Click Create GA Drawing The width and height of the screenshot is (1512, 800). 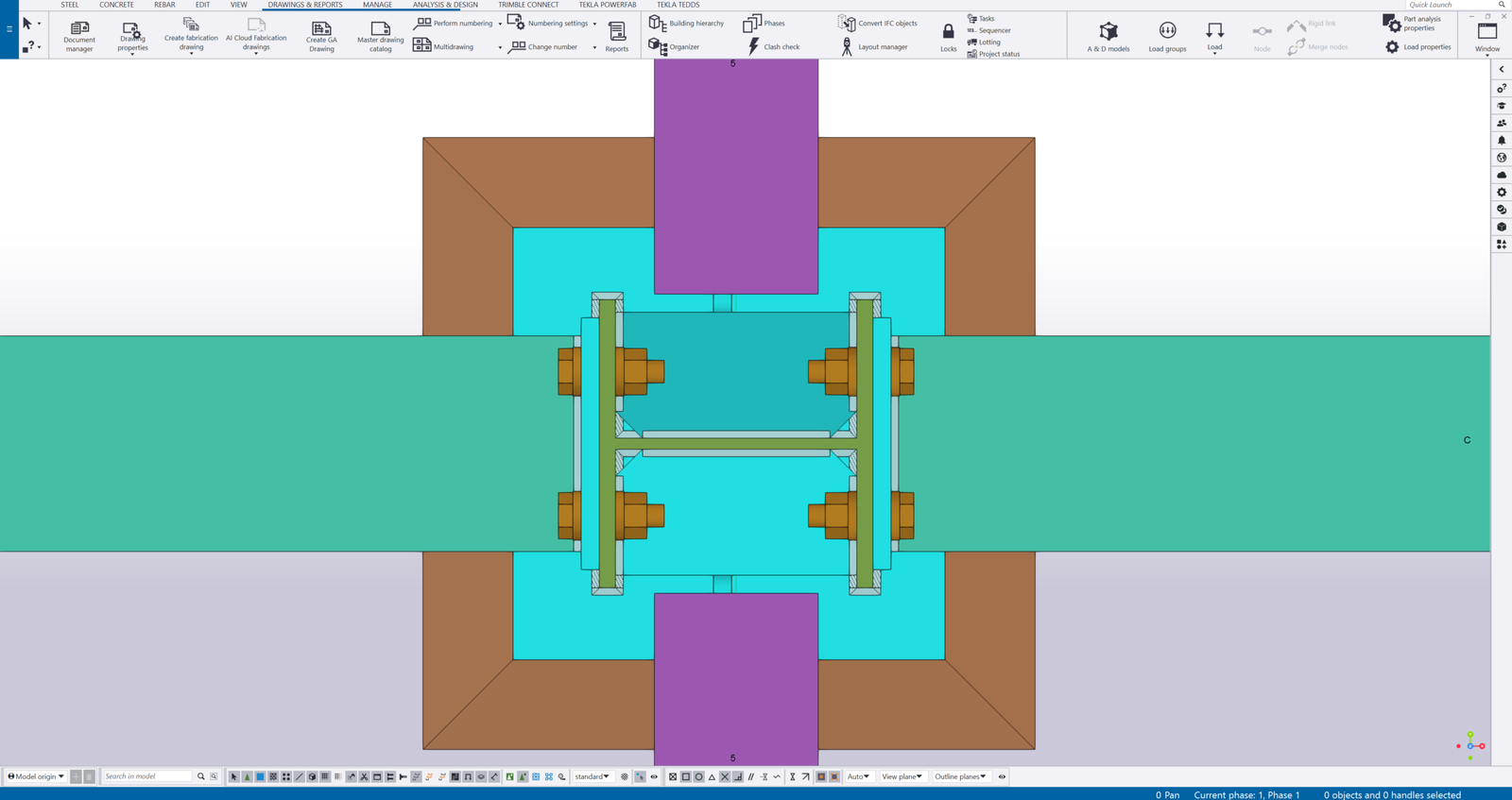[321, 36]
